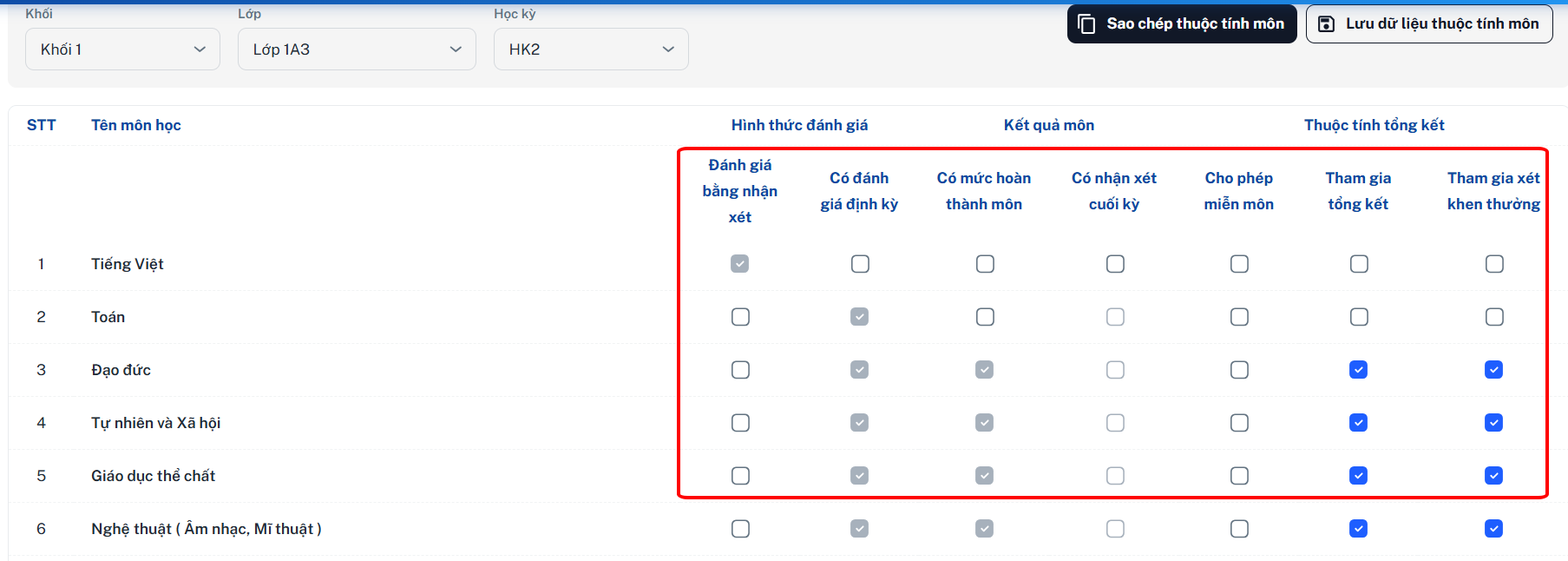The image size is (1568, 561).
Task: Check Đánh giá bằng nhận xét for Tự nhiên và Xã hội
Action: tap(740, 422)
